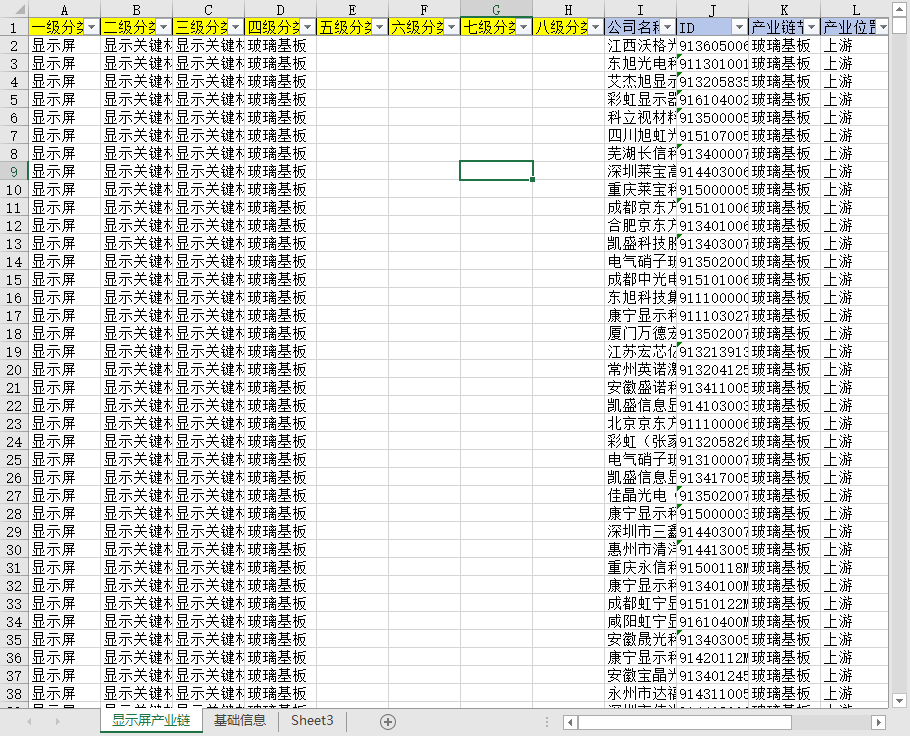Click horizontal scrollbar left arrow
This screenshot has height=736, width=910.
(570, 722)
